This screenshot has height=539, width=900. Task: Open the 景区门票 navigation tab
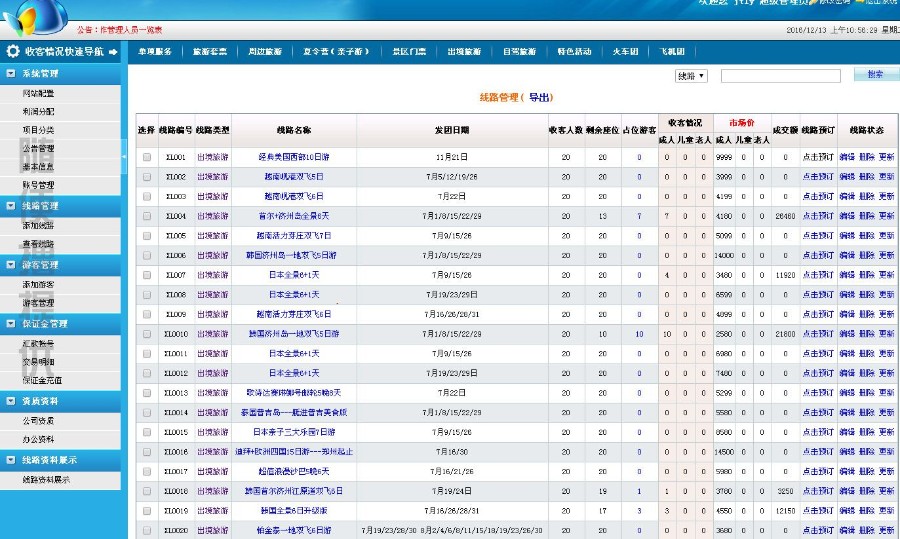click(x=409, y=52)
